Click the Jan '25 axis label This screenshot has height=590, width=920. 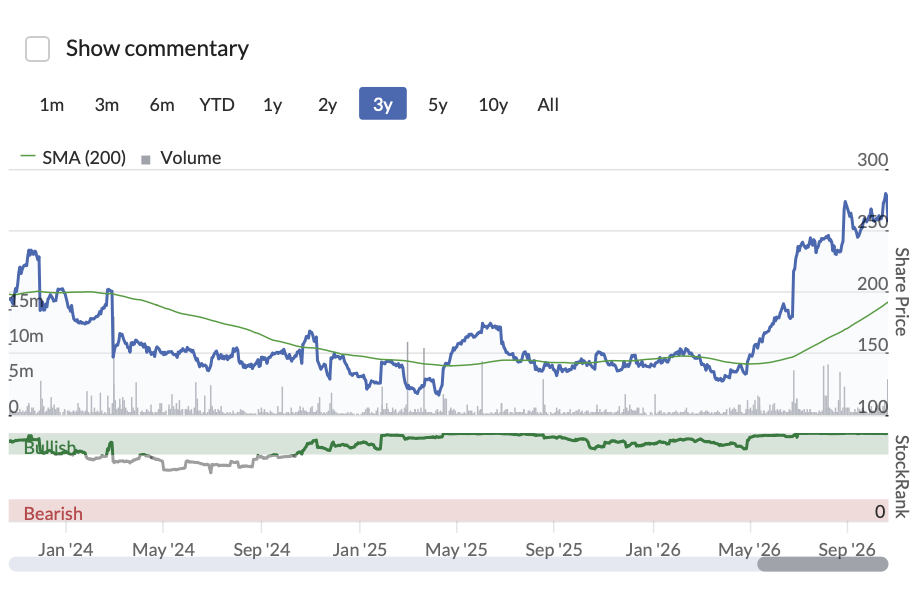tap(360, 550)
